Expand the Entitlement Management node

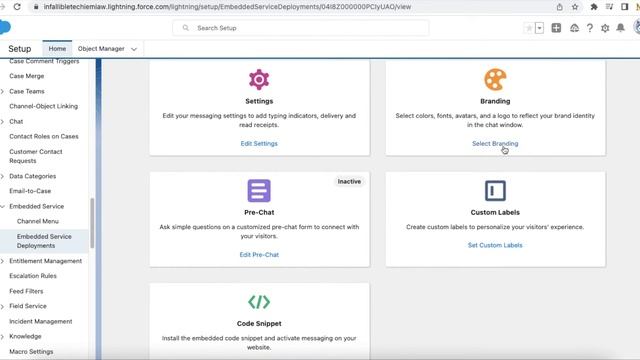2,261
